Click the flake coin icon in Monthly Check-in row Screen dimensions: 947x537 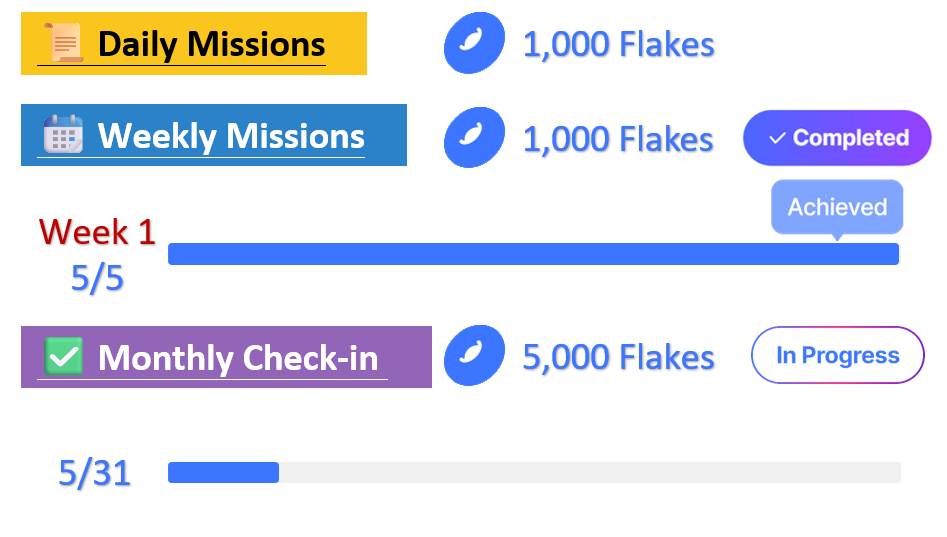pyautogui.click(x=475, y=355)
